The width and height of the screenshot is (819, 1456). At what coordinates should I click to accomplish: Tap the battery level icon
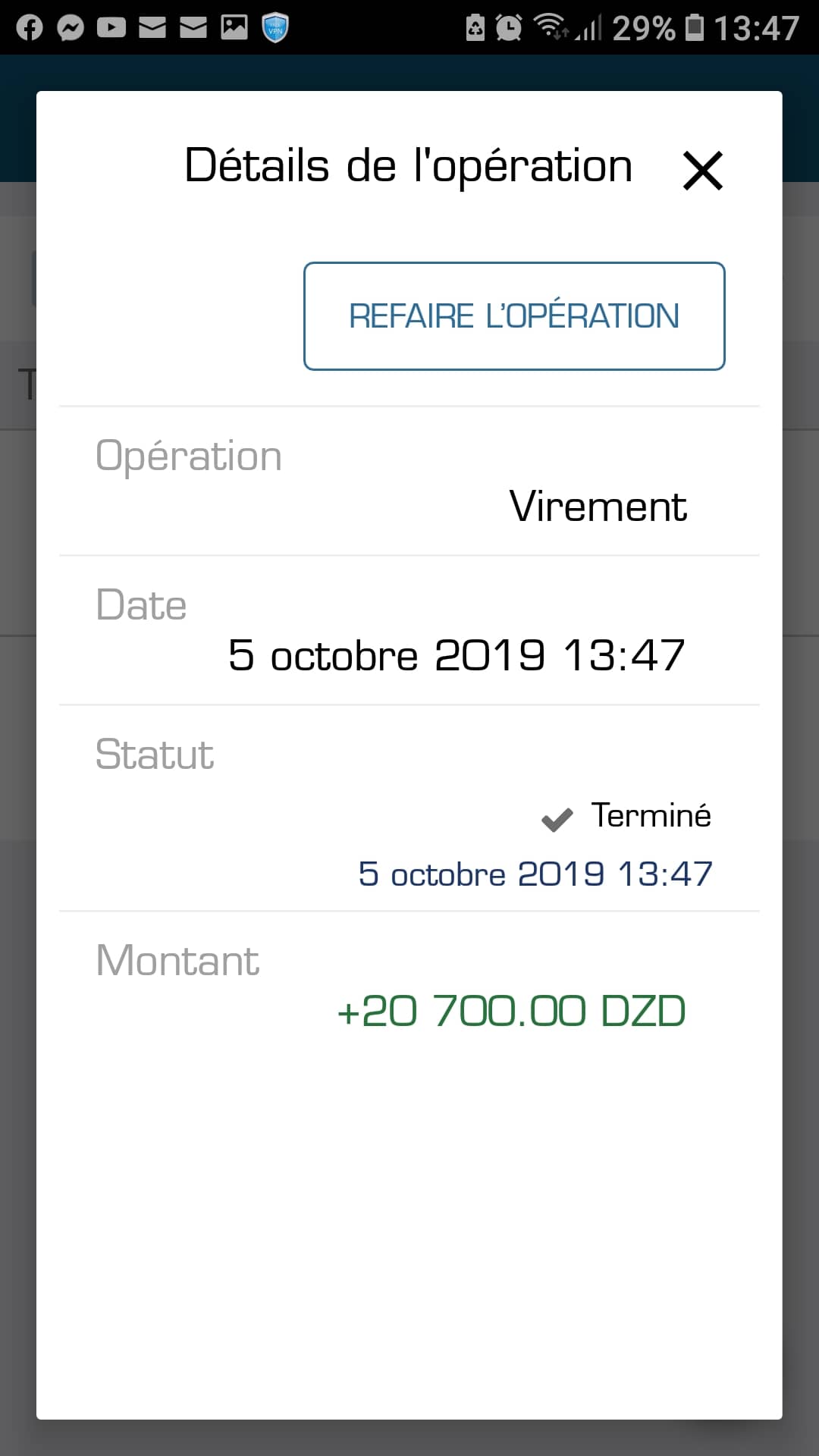tap(694, 28)
